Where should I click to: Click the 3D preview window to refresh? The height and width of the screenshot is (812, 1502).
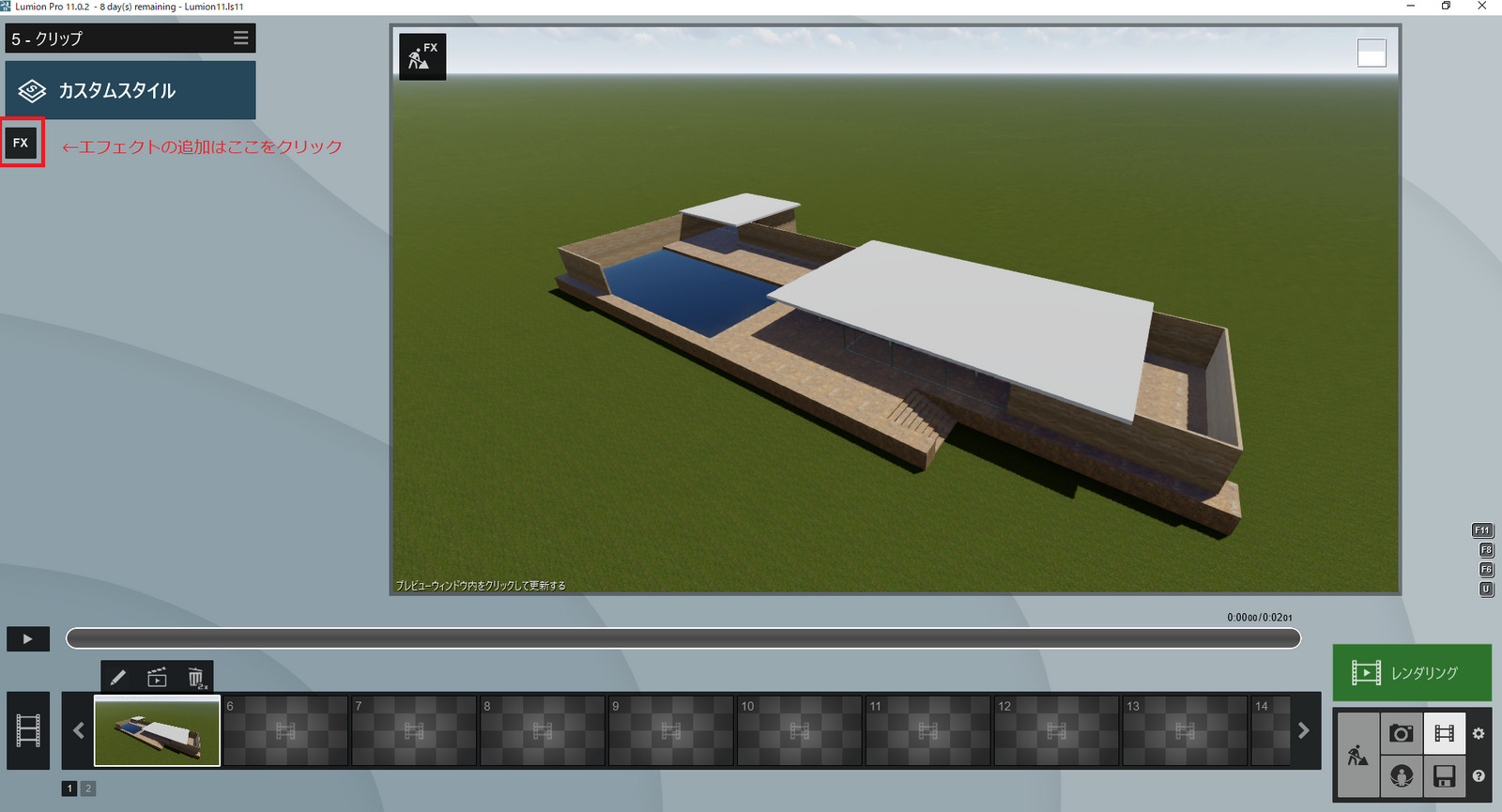click(x=896, y=310)
